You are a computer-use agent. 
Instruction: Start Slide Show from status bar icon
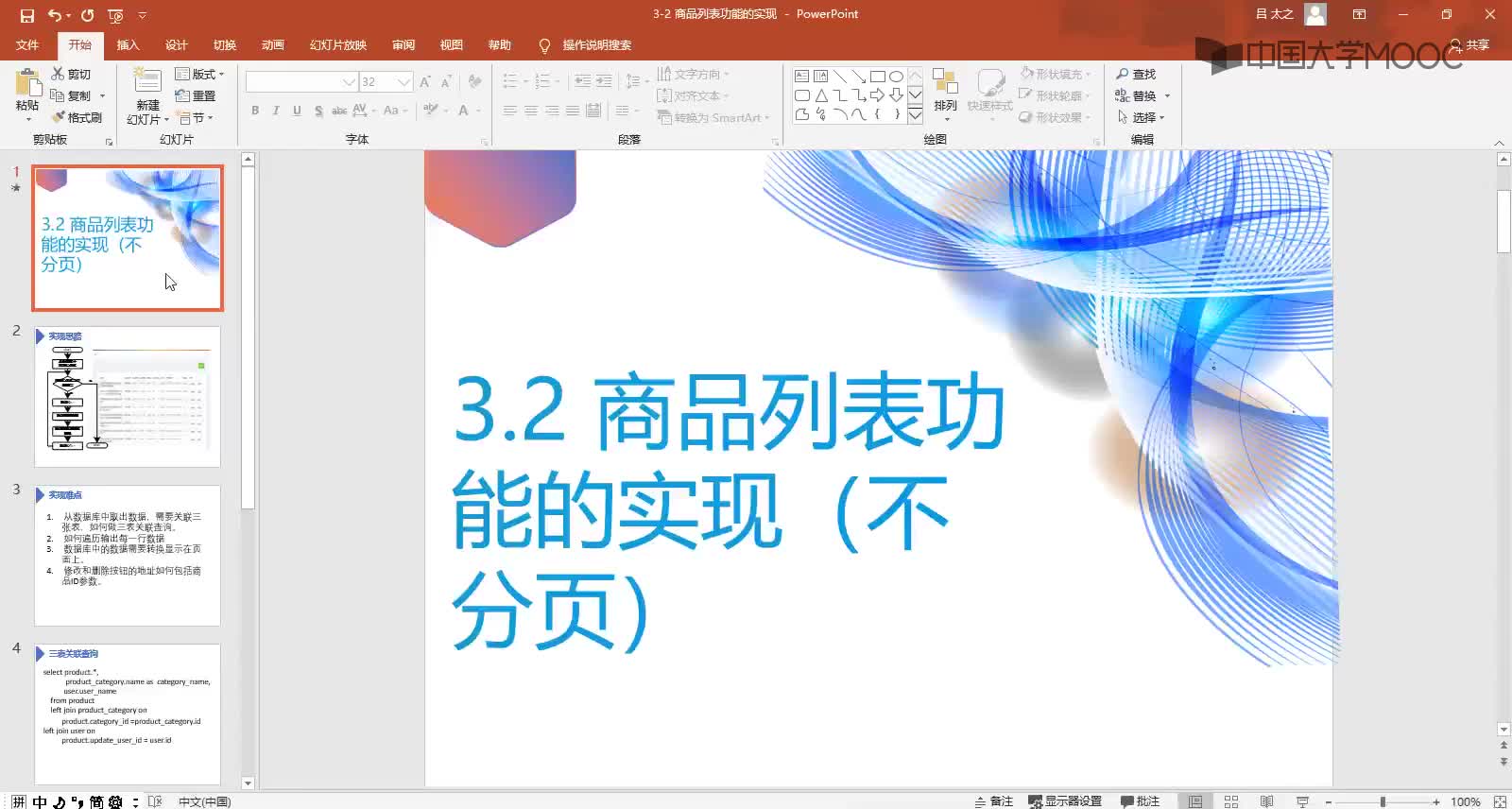[1303, 801]
